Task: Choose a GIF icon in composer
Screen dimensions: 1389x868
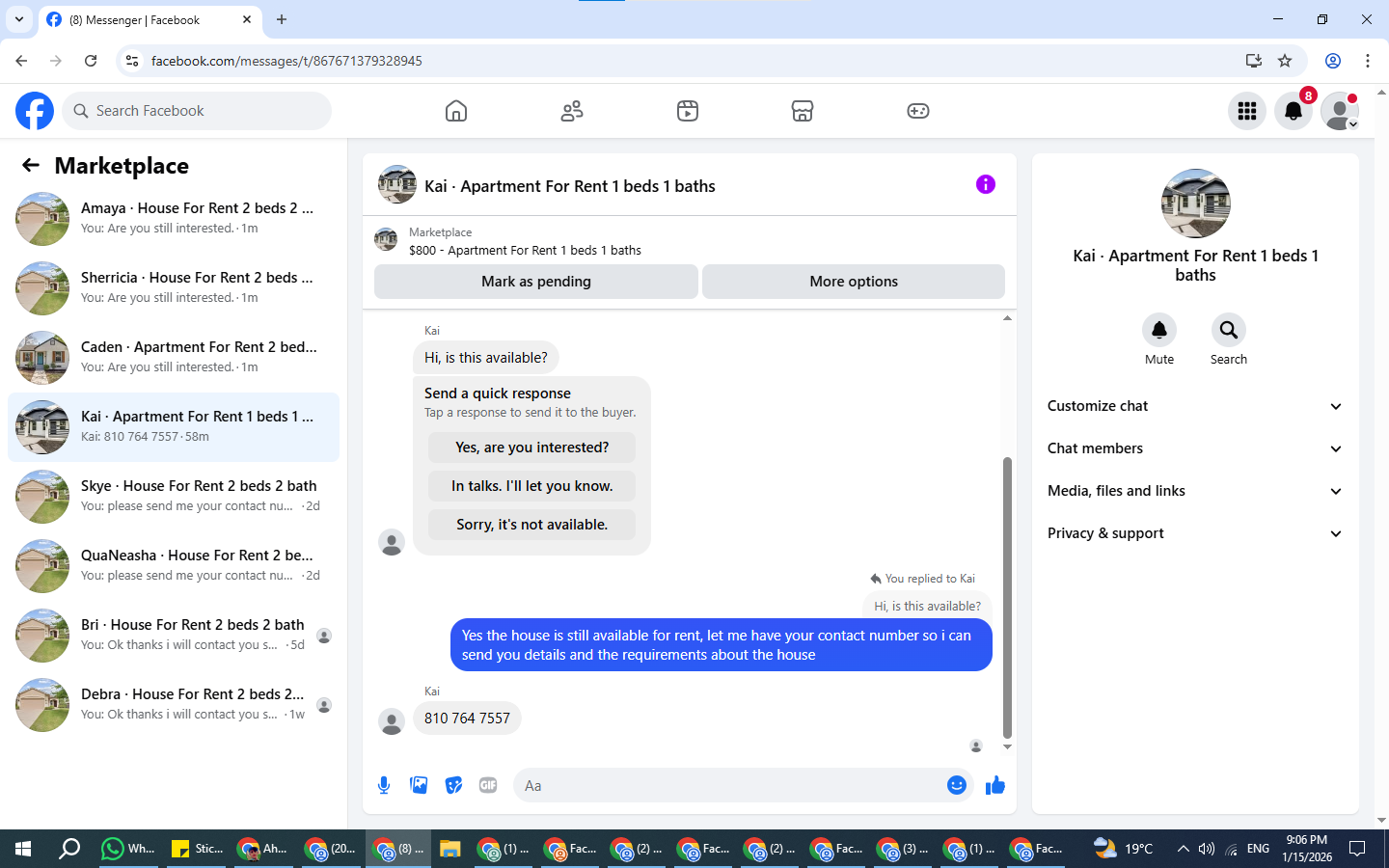Action: pos(488,785)
